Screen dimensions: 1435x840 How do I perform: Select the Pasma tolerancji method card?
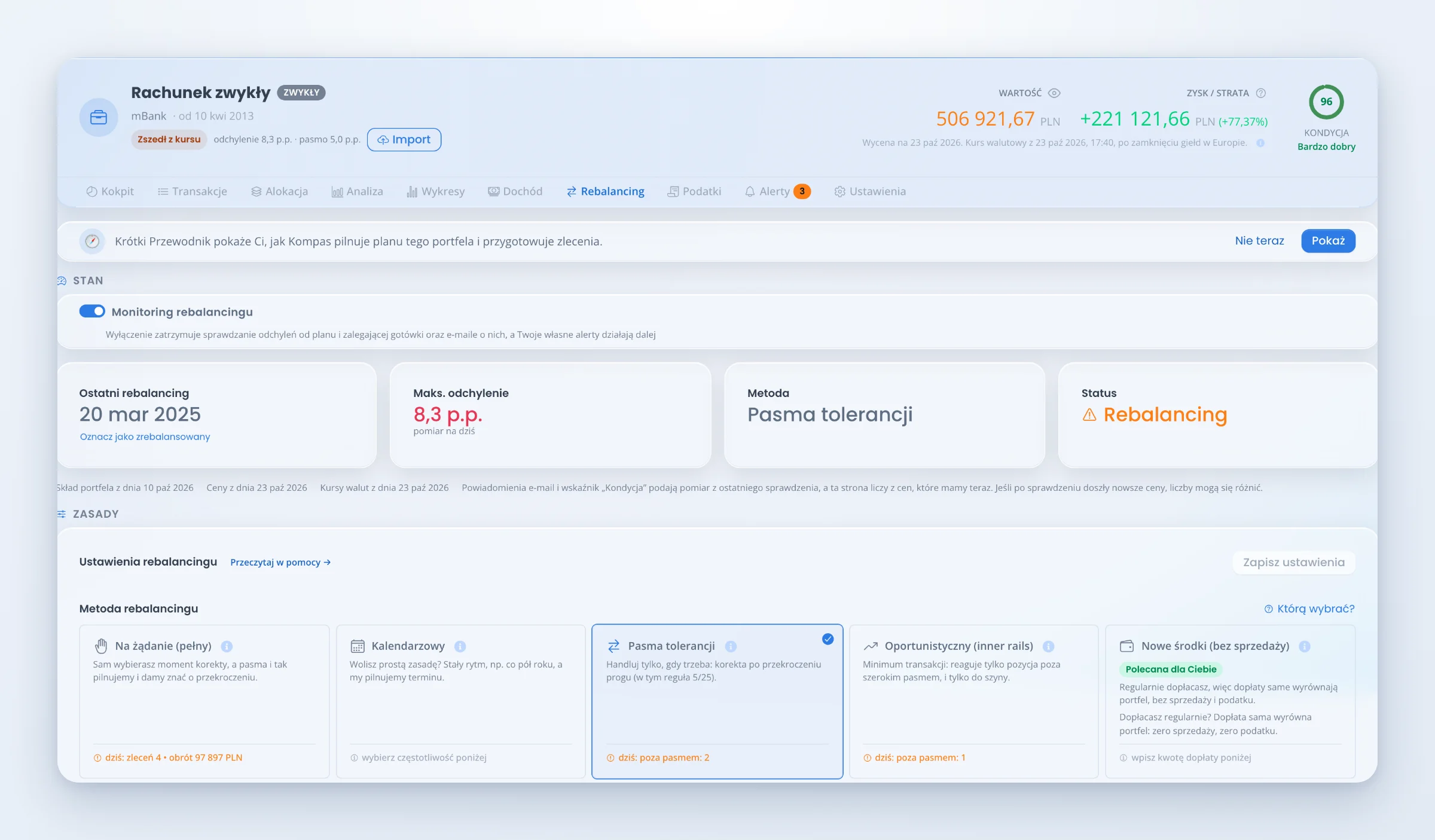coord(717,701)
